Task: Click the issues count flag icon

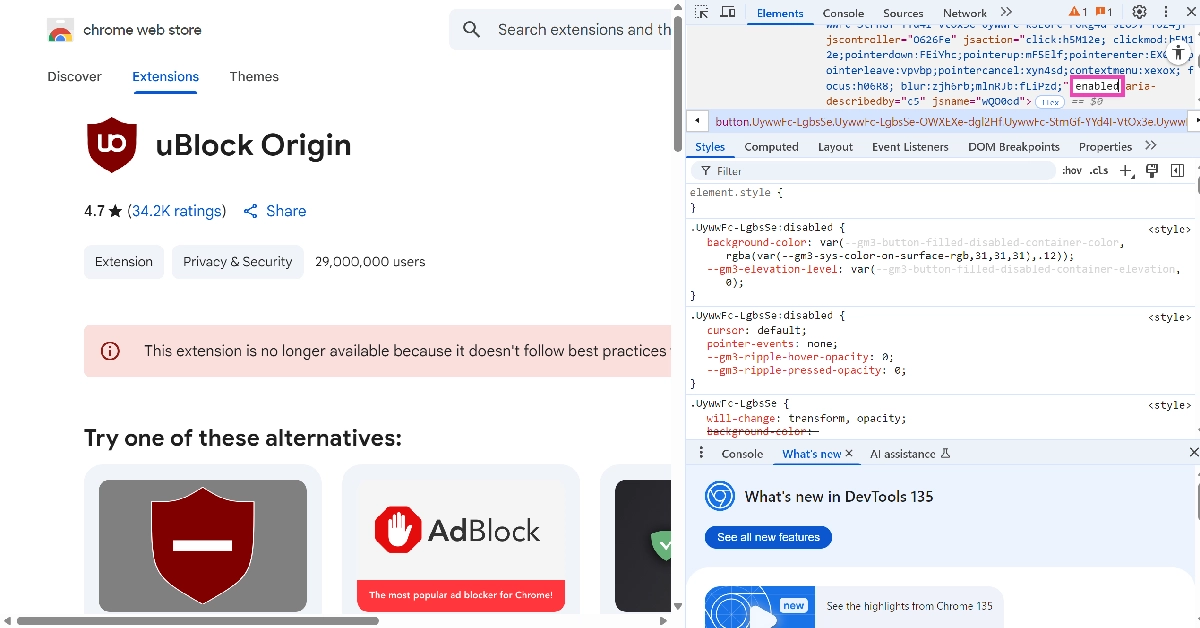Action: point(1100,12)
